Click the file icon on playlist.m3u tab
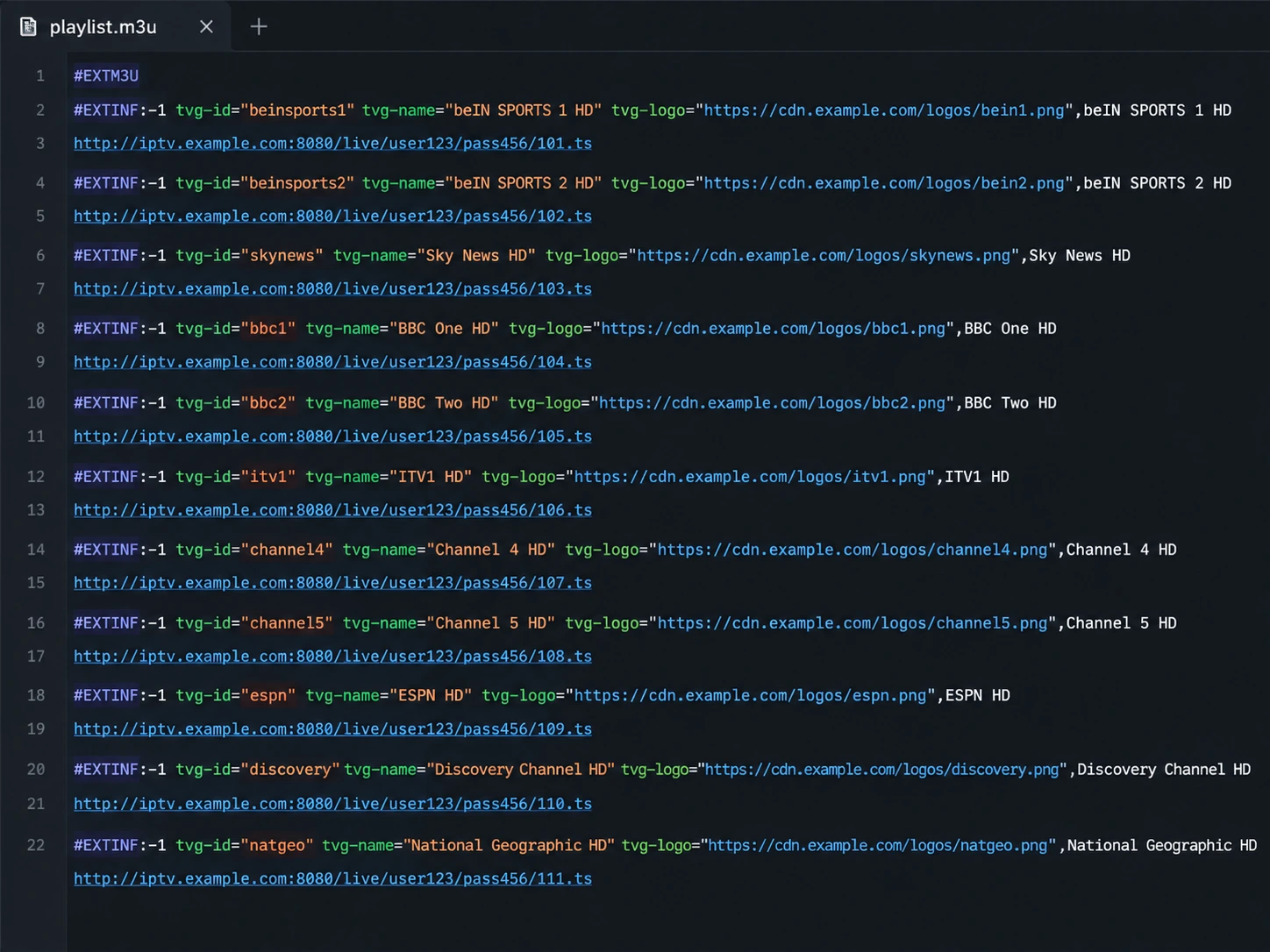The image size is (1270, 952). pos(28,26)
